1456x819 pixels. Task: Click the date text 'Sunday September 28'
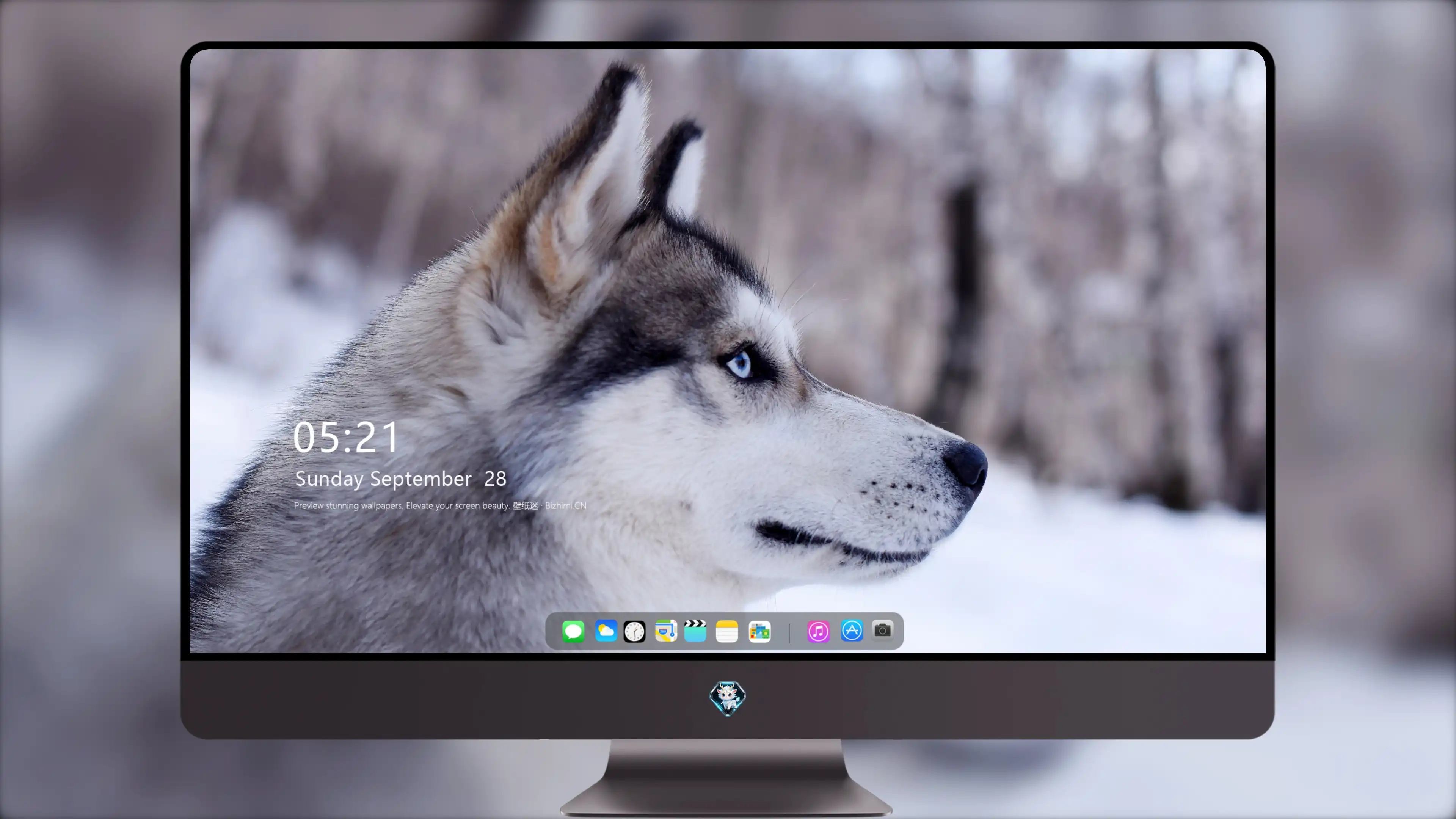coord(401,479)
